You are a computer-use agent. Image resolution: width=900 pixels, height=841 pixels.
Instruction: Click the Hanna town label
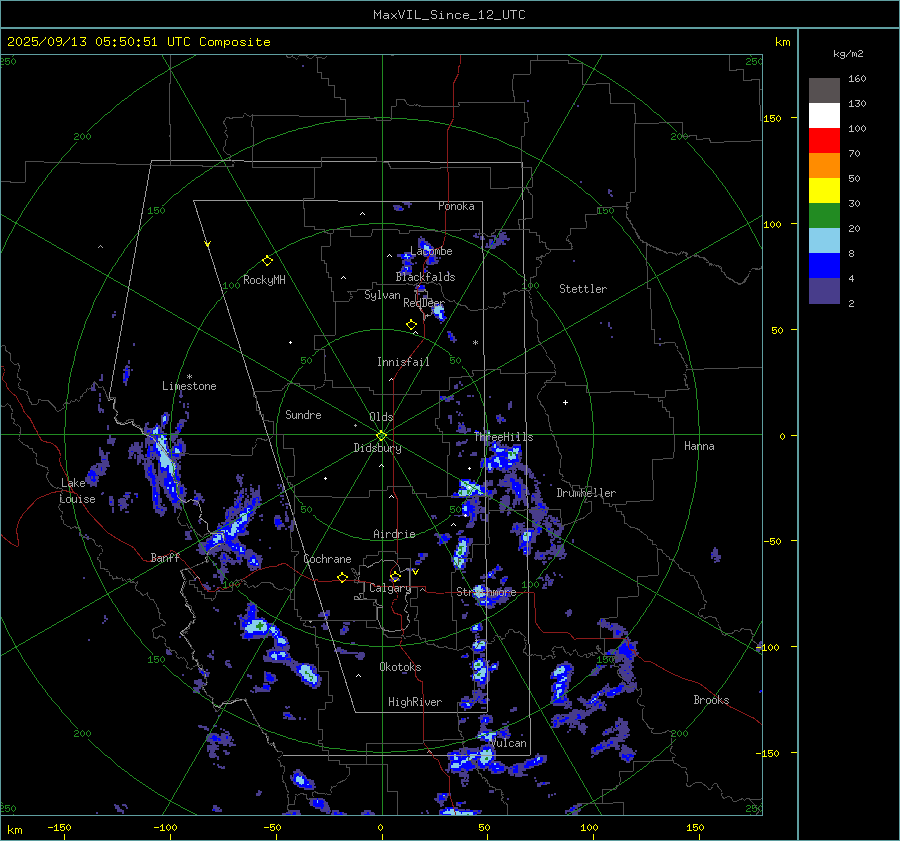point(699,446)
